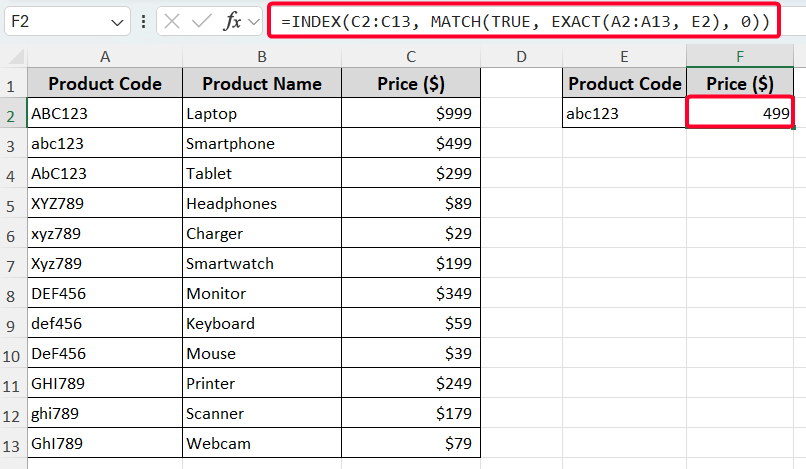Select column F header

click(741, 57)
